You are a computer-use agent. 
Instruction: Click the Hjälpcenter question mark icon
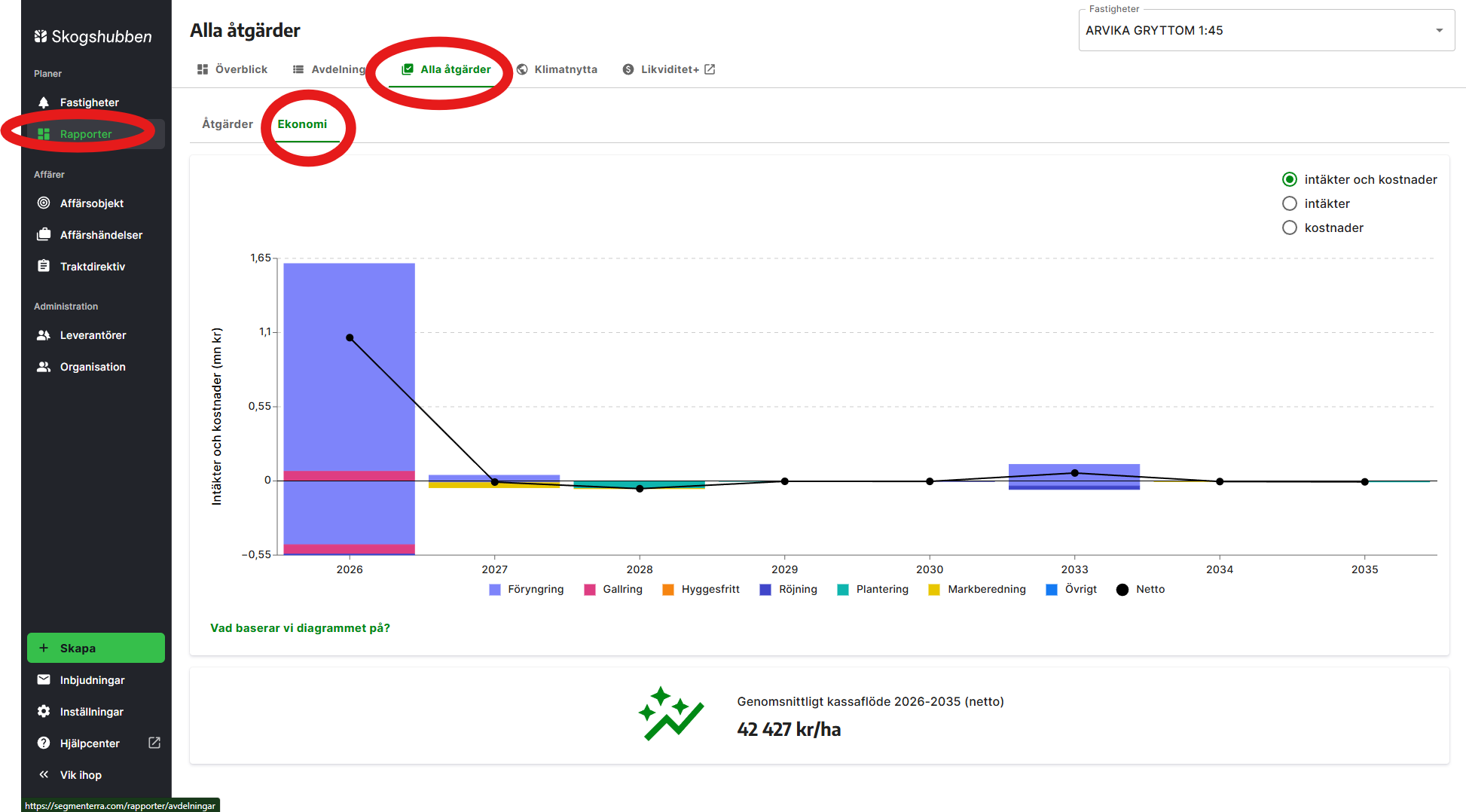[44, 743]
